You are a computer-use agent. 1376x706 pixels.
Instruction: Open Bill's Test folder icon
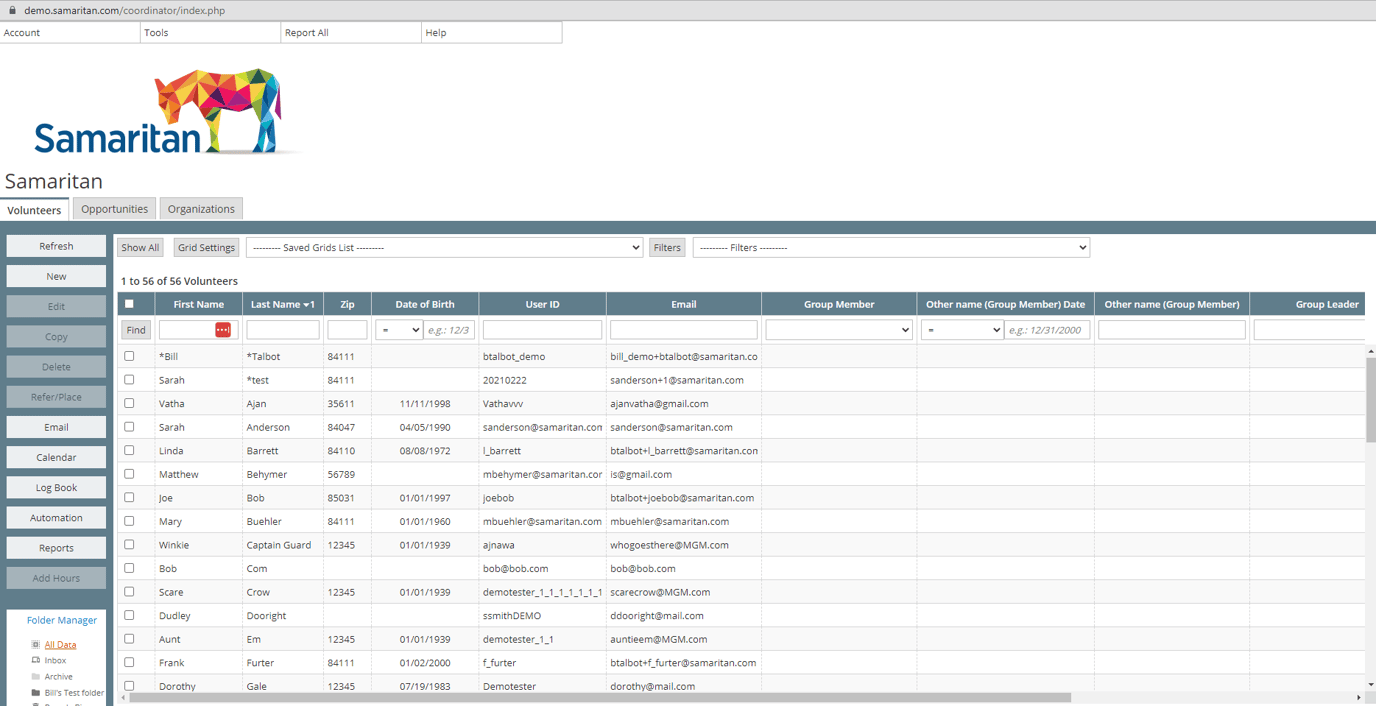pos(36,693)
